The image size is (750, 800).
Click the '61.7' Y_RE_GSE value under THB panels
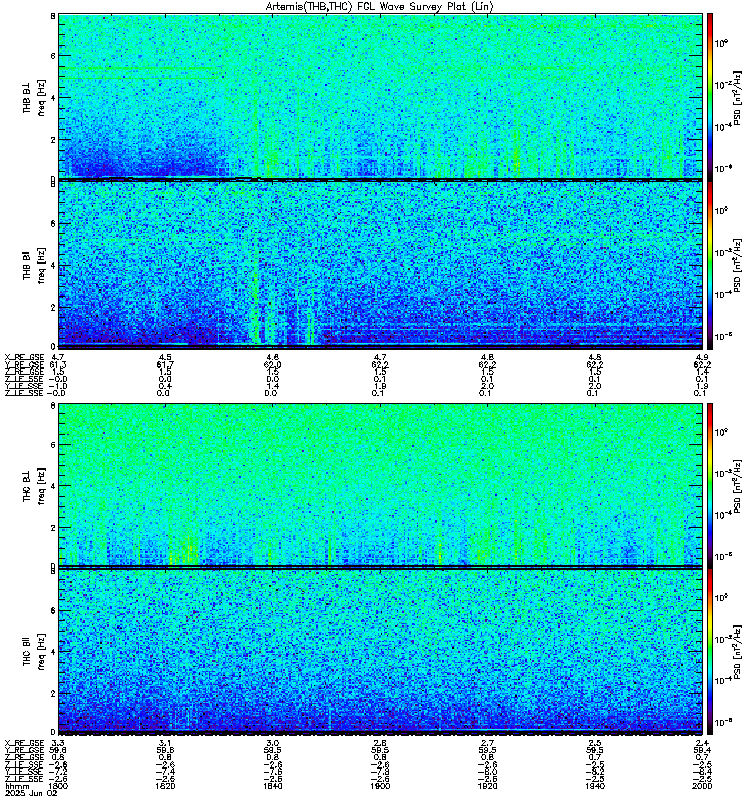coord(165,364)
